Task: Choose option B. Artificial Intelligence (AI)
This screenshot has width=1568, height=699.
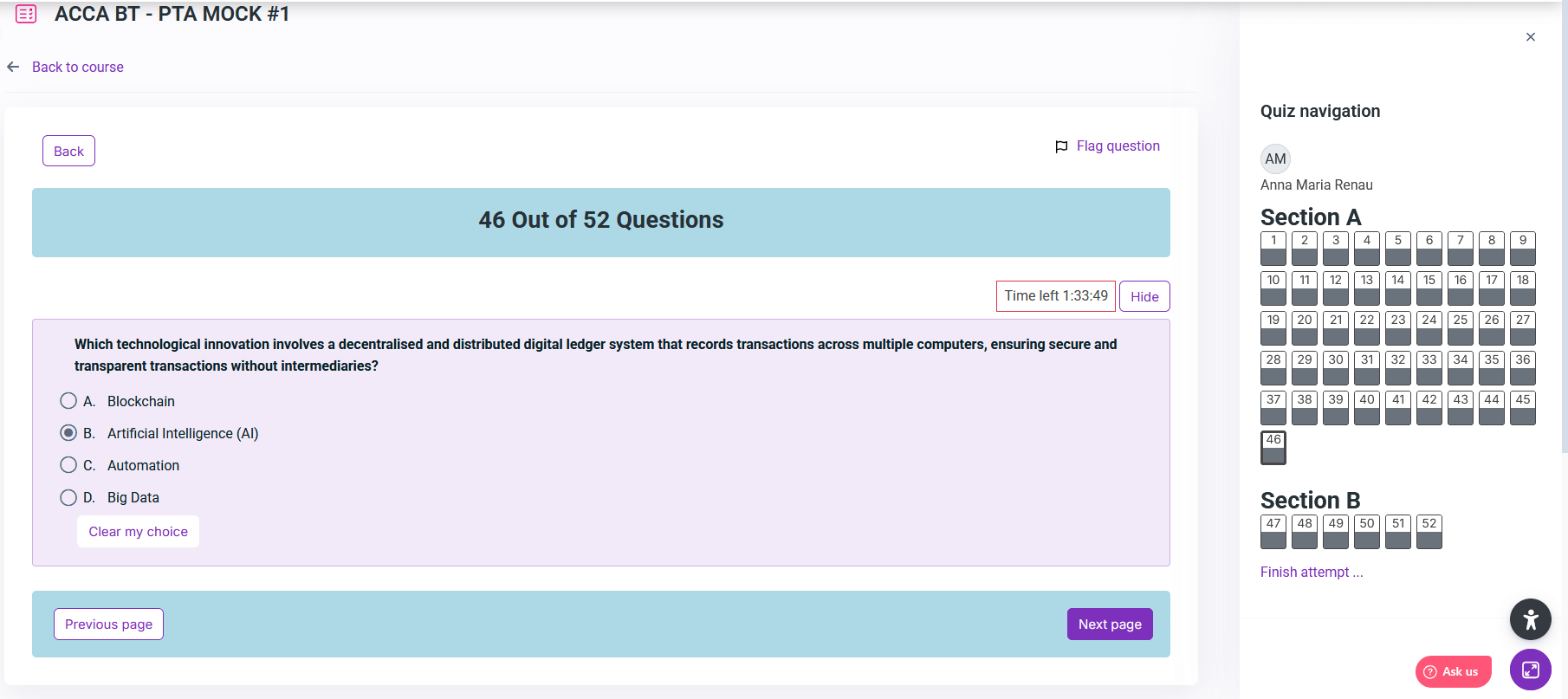Action: [68, 433]
